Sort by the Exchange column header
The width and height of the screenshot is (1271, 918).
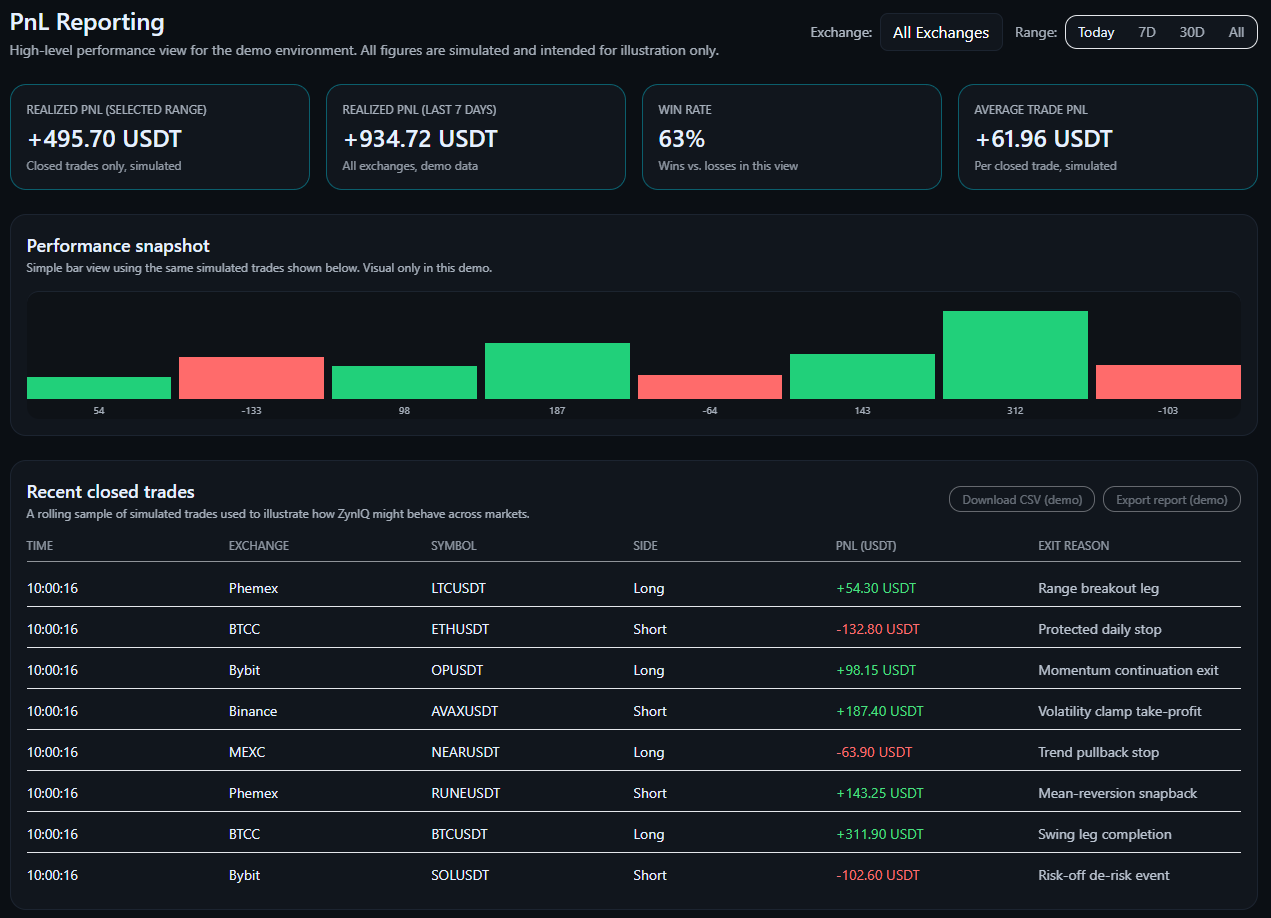(x=256, y=545)
